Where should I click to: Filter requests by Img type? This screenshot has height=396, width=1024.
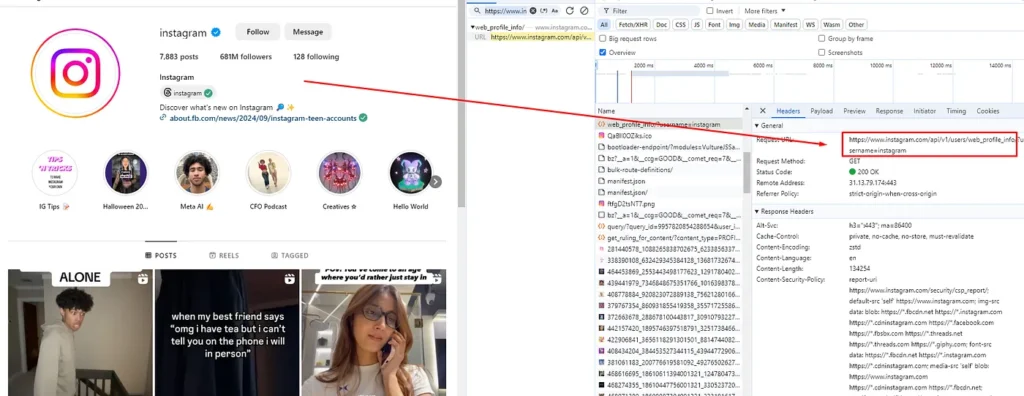click(x=734, y=25)
